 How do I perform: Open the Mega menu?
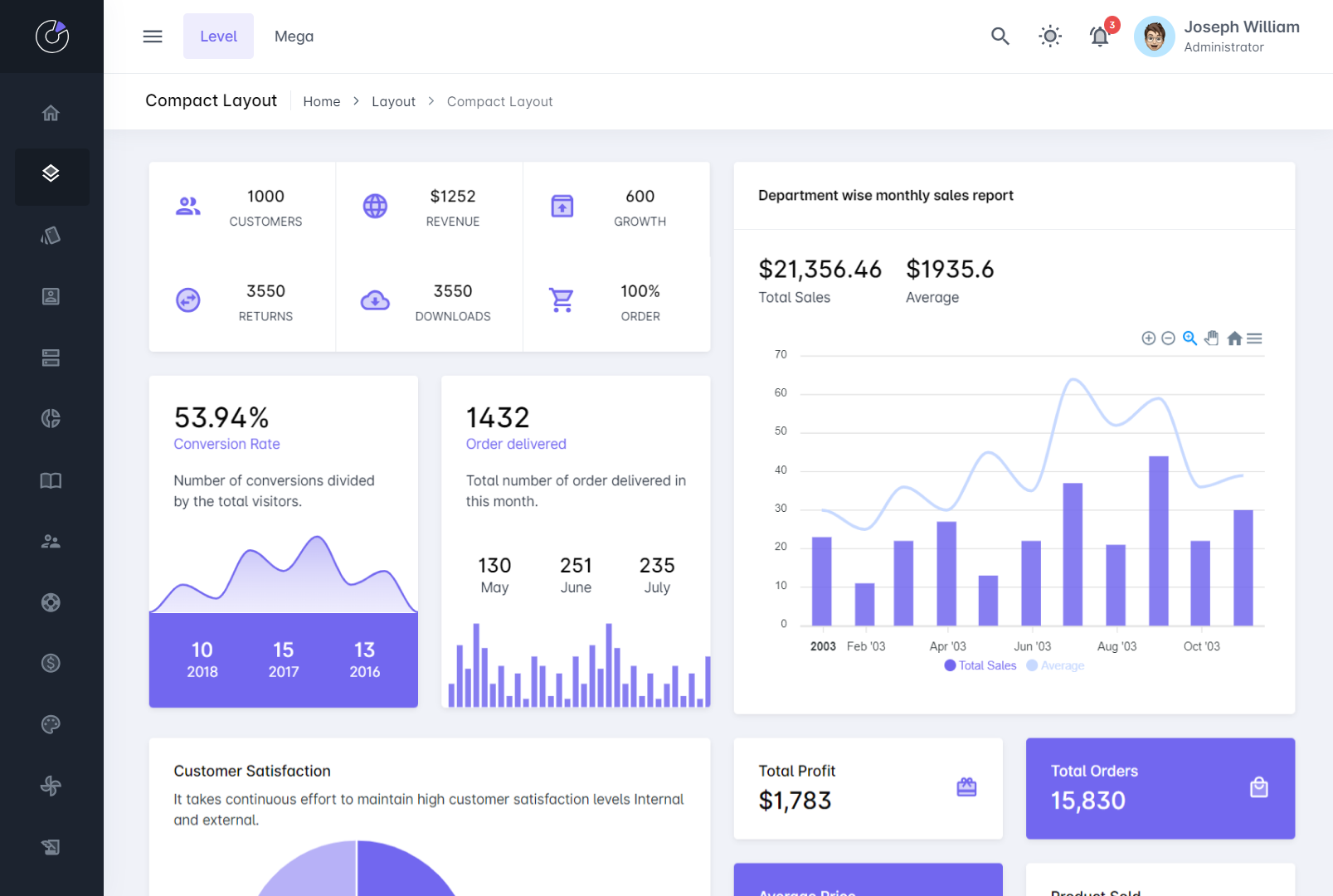(294, 37)
